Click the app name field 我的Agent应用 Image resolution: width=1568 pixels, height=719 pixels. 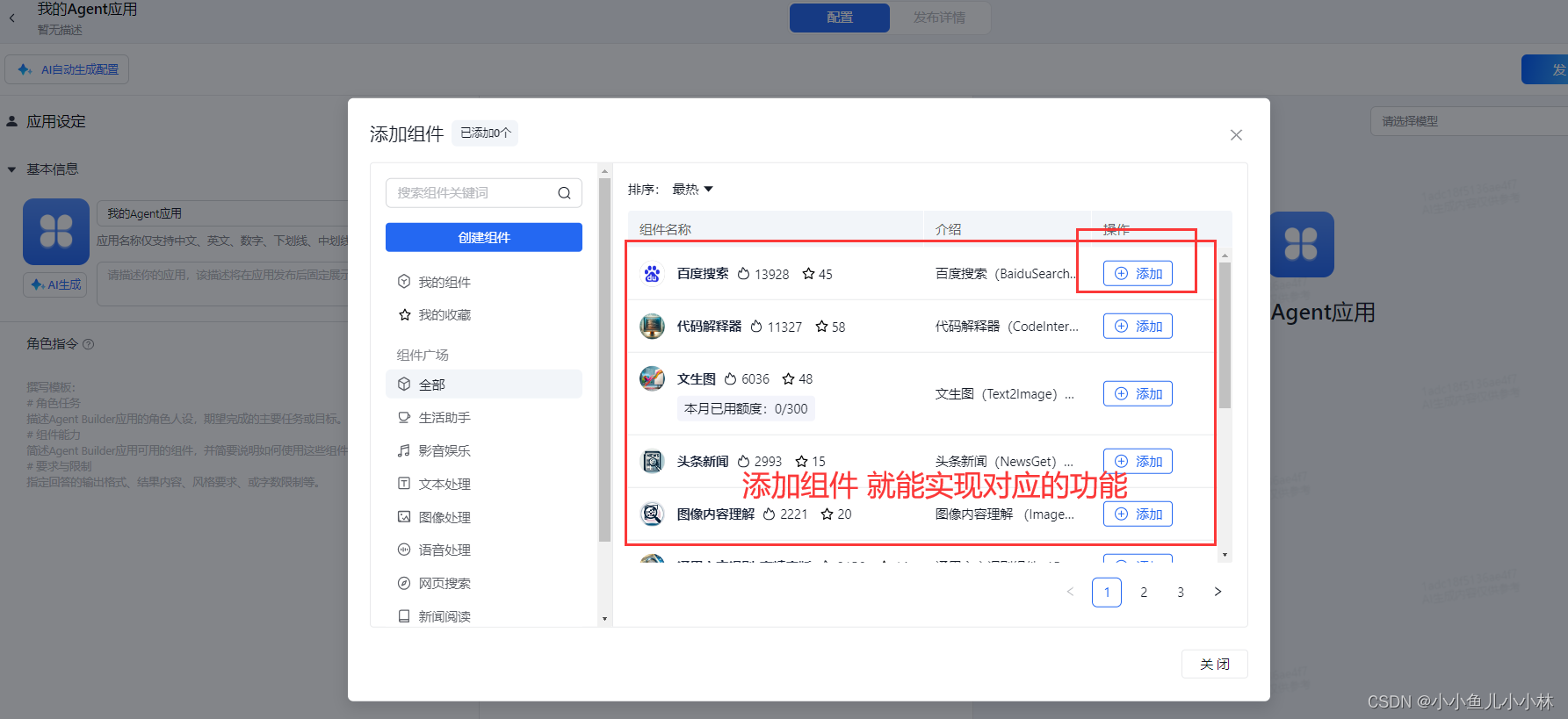(223, 213)
